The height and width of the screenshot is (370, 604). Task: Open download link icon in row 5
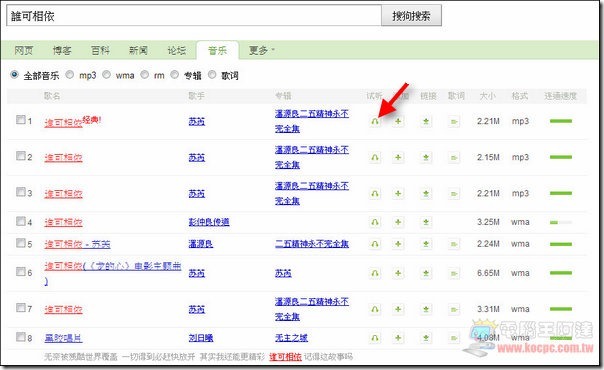(x=426, y=244)
